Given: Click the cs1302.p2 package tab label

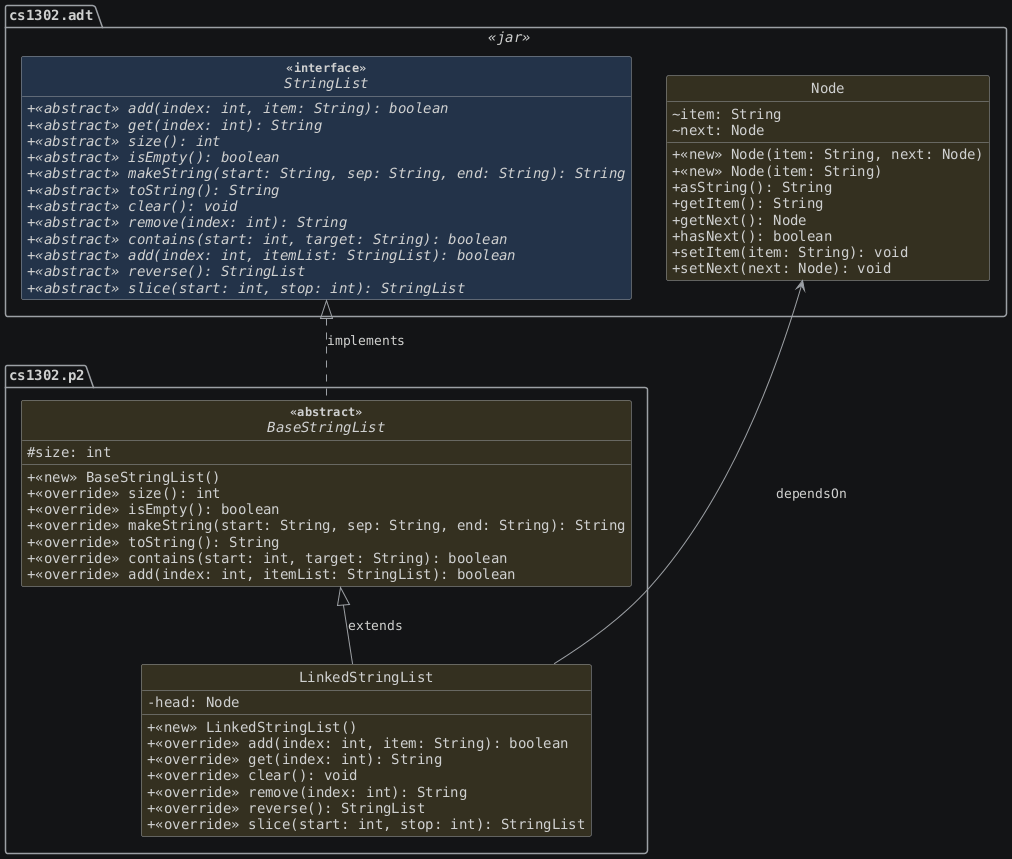Looking at the screenshot, I should 46,376.
